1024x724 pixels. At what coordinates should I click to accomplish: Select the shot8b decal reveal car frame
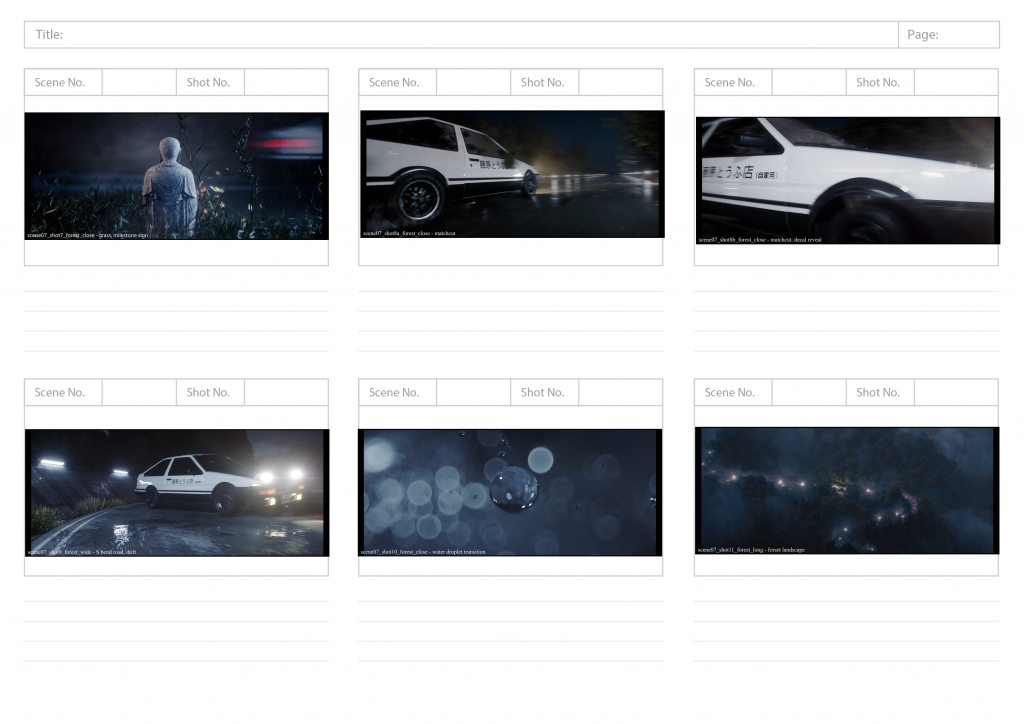[x=848, y=181]
